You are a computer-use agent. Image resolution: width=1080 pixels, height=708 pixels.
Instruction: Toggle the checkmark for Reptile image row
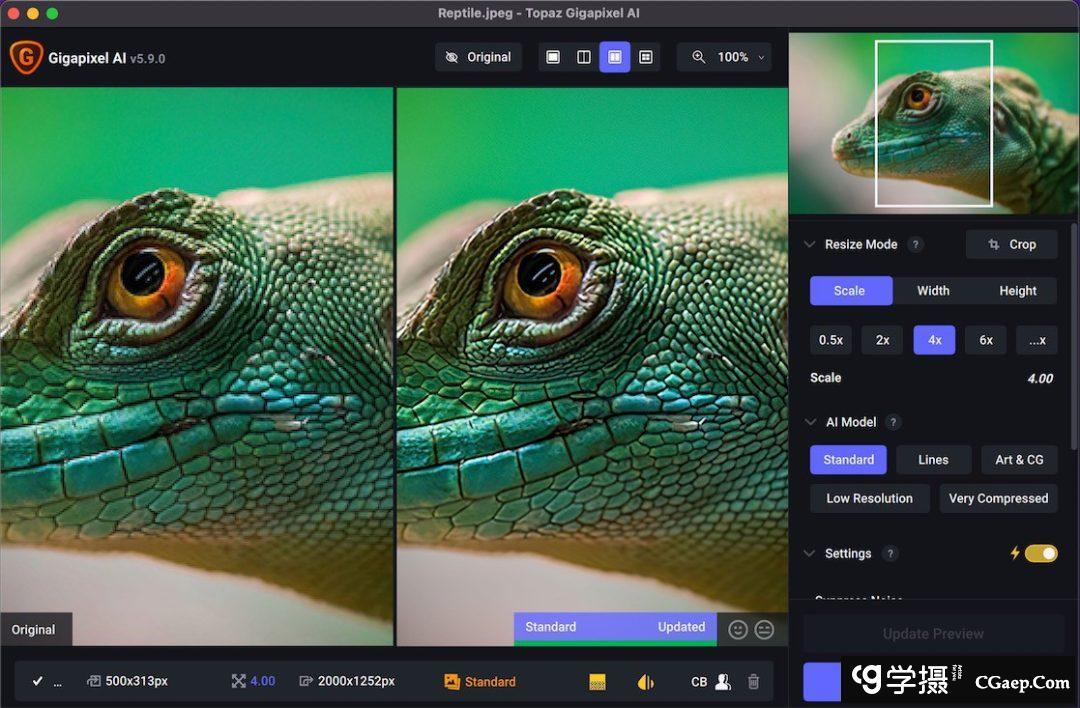tap(37, 681)
